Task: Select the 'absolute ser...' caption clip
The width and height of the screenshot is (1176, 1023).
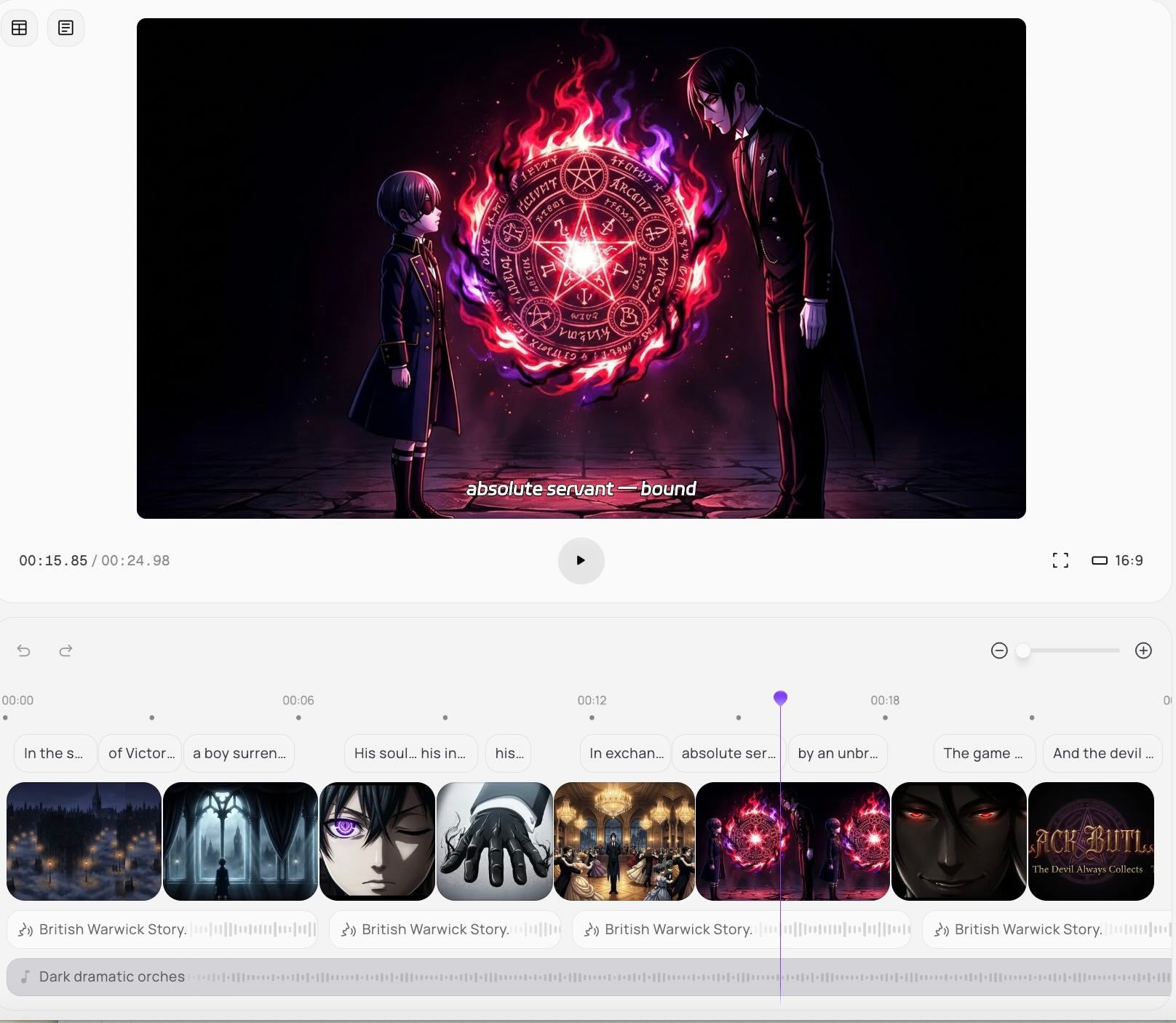Action: tap(728, 753)
